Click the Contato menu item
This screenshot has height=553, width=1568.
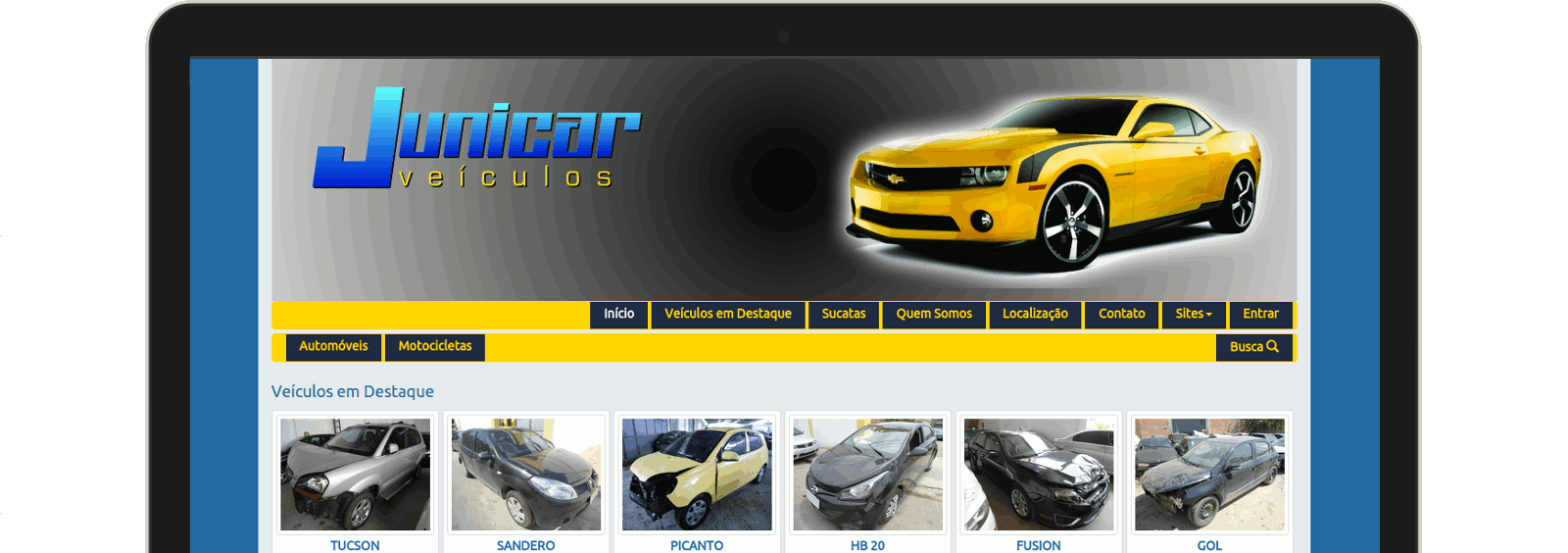[1121, 314]
